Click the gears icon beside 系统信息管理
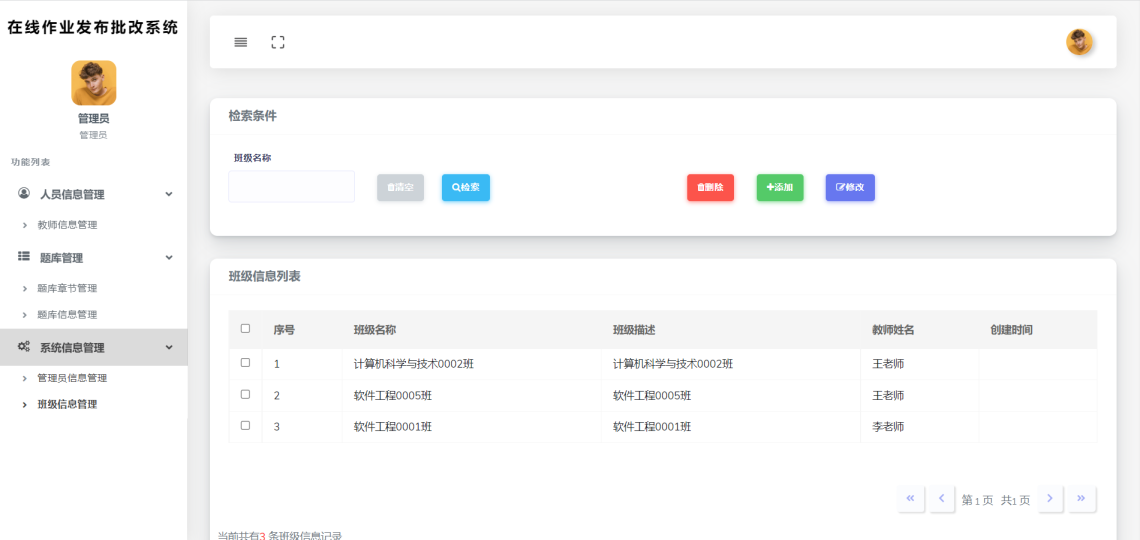1140x540 pixels. coord(24,347)
